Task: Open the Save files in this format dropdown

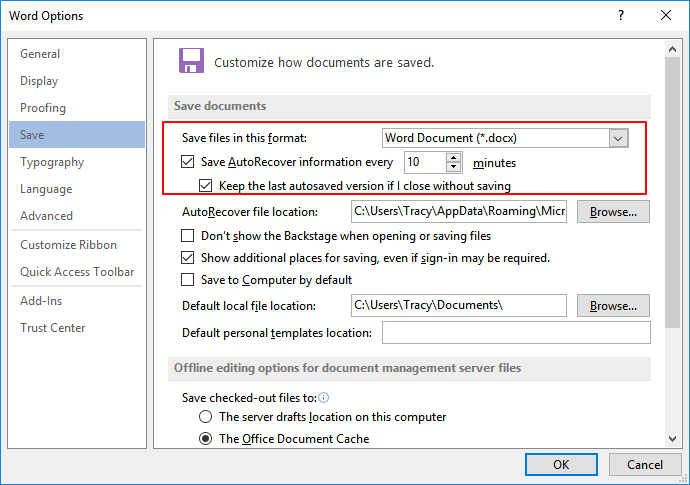Action: 619,138
